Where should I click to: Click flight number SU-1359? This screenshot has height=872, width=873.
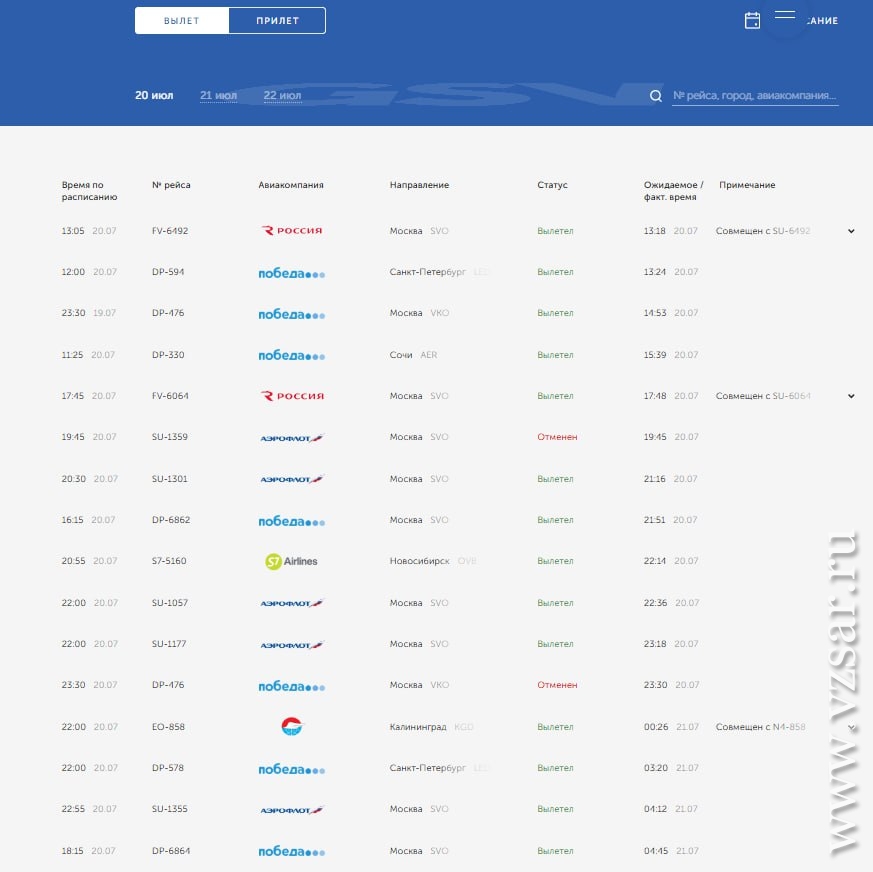pyautogui.click(x=170, y=437)
